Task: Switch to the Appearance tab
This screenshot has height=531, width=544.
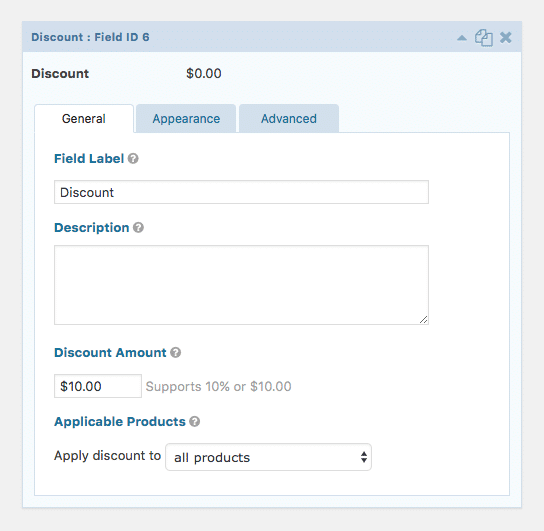Action: (x=186, y=119)
